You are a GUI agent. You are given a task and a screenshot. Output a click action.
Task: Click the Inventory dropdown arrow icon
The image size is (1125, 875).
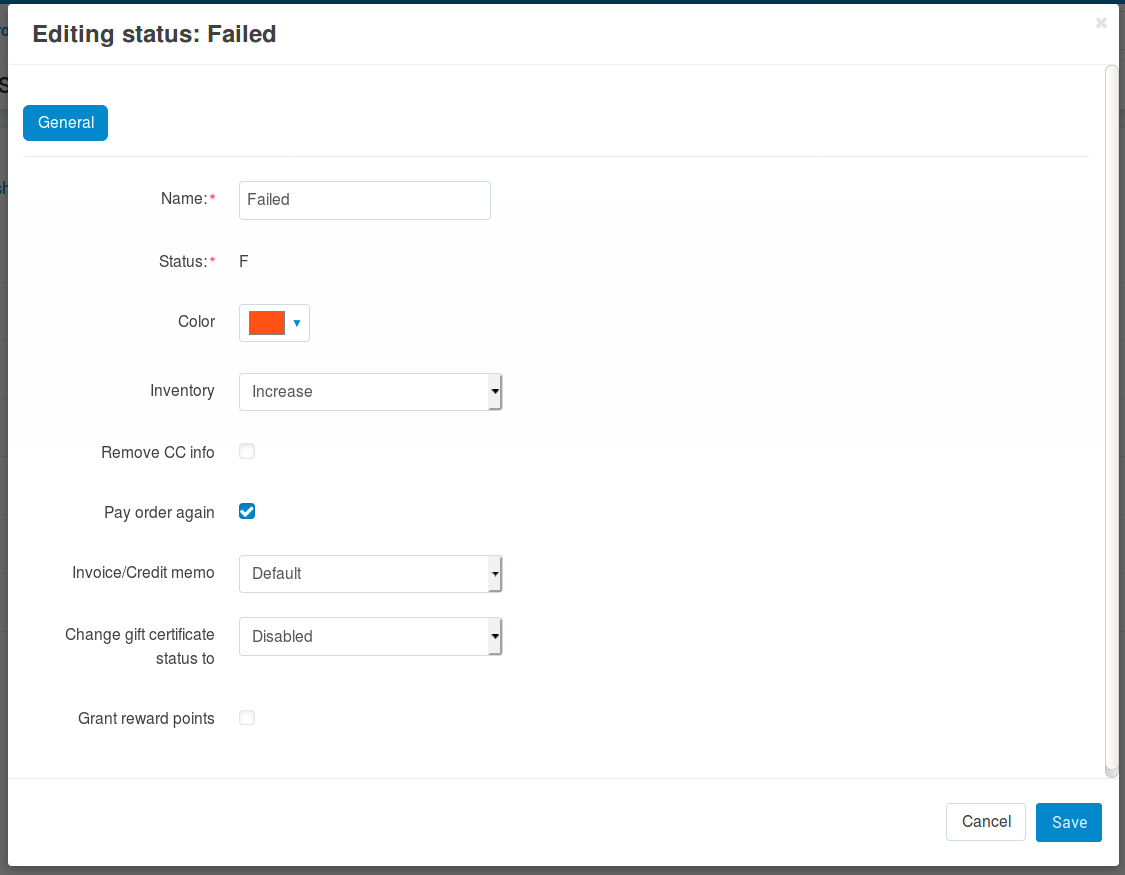[495, 392]
